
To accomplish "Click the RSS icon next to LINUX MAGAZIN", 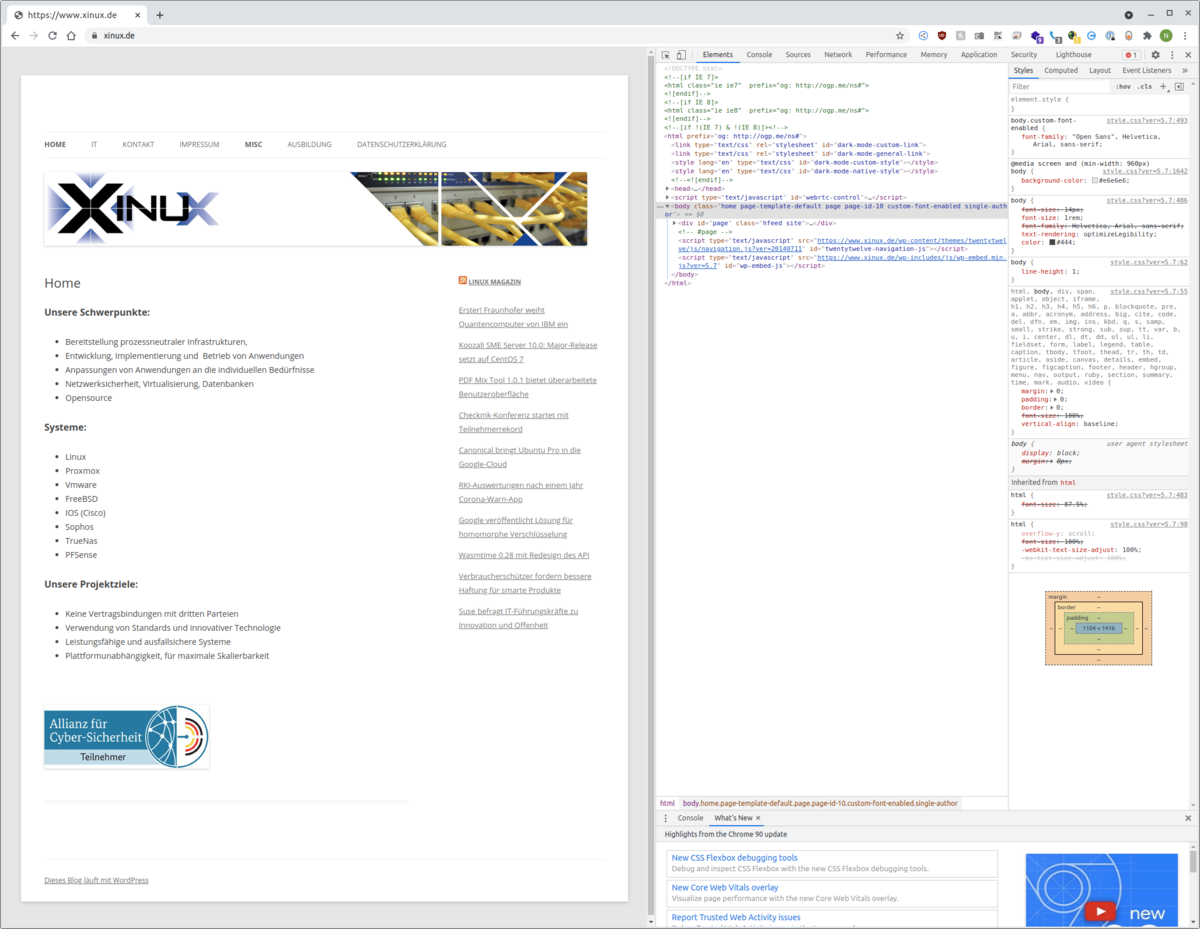I will 461,280.
